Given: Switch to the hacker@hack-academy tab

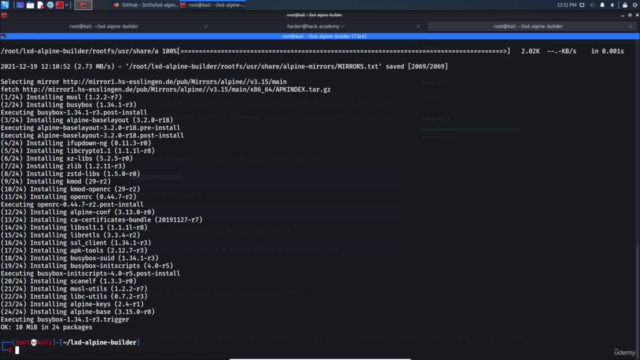Looking at the screenshot, I should click(x=316, y=26).
